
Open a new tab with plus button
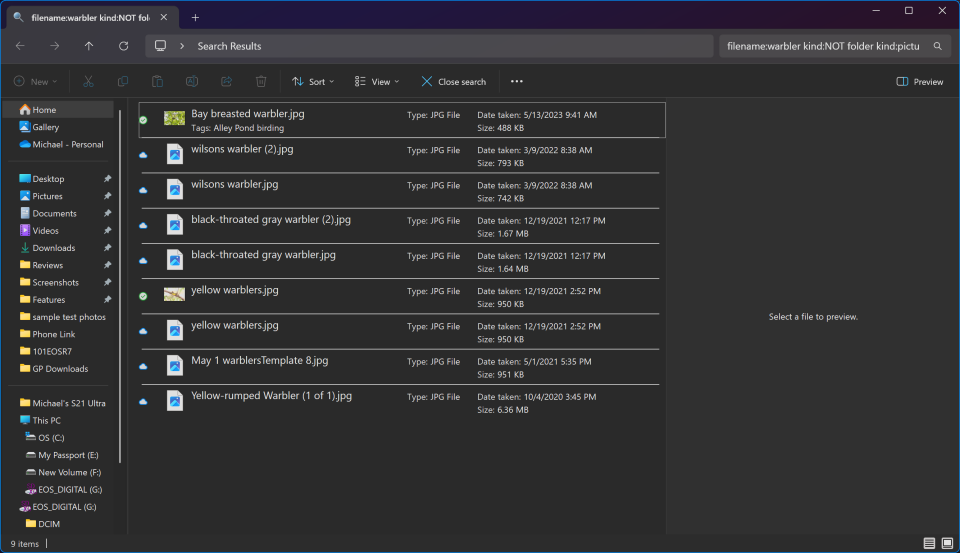(195, 17)
